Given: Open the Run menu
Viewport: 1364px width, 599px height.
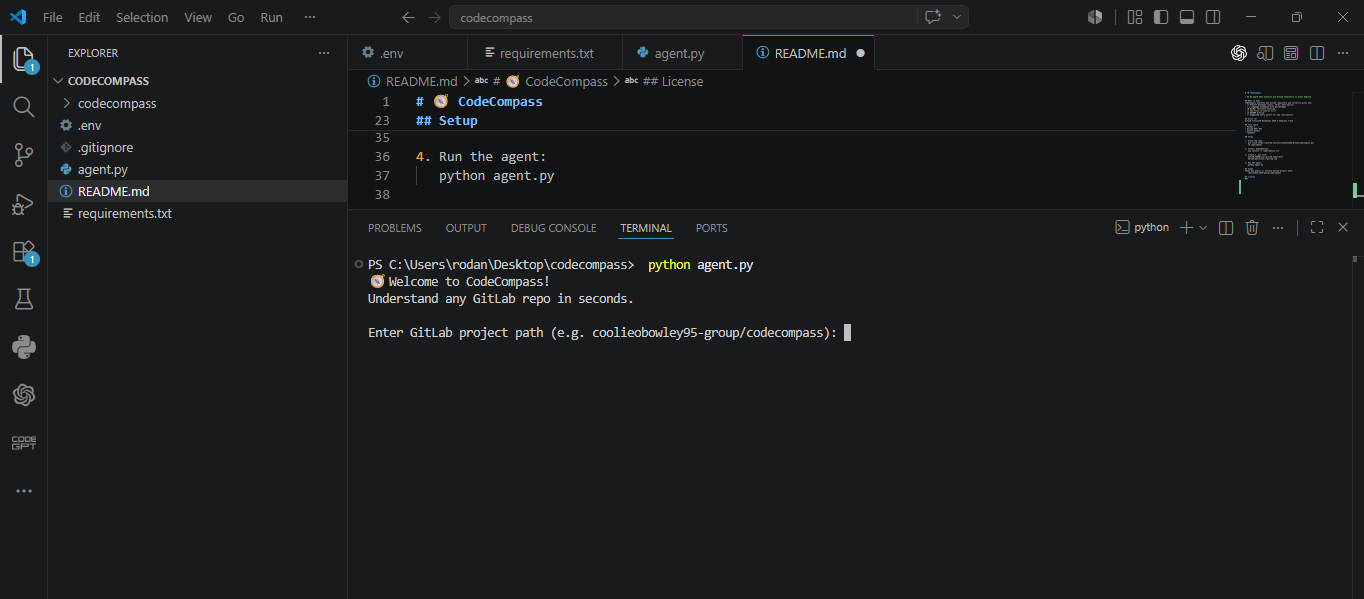Looking at the screenshot, I should [271, 17].
